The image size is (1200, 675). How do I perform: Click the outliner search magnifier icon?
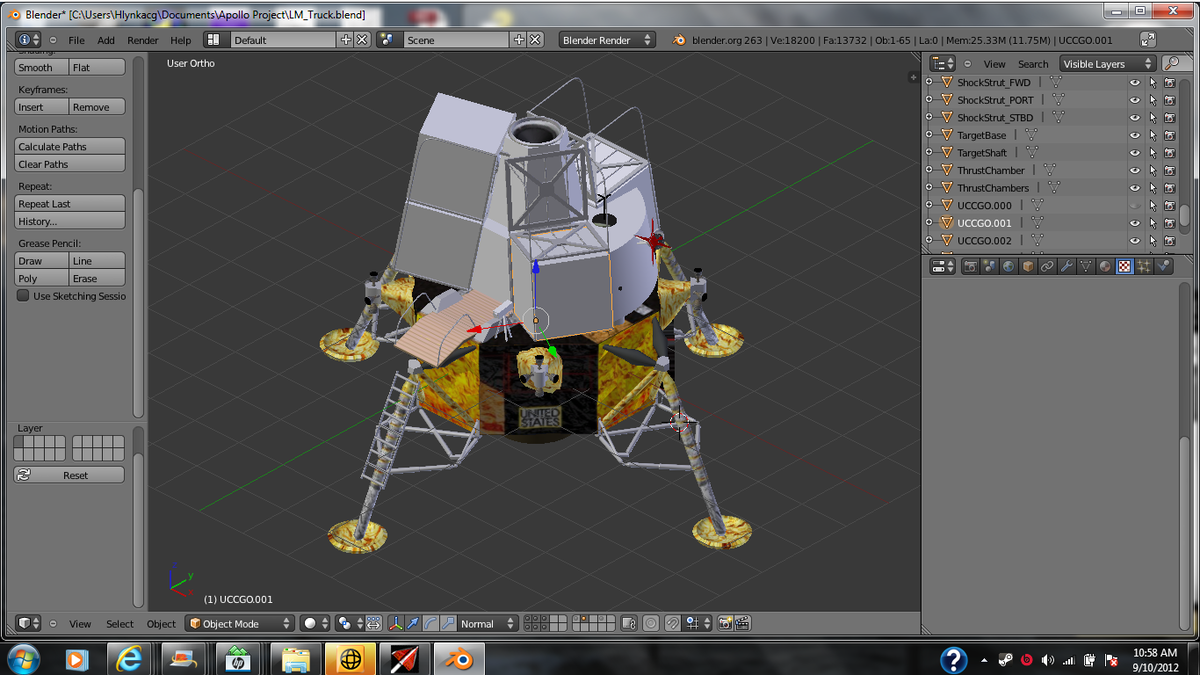[x=1171, y=63]
